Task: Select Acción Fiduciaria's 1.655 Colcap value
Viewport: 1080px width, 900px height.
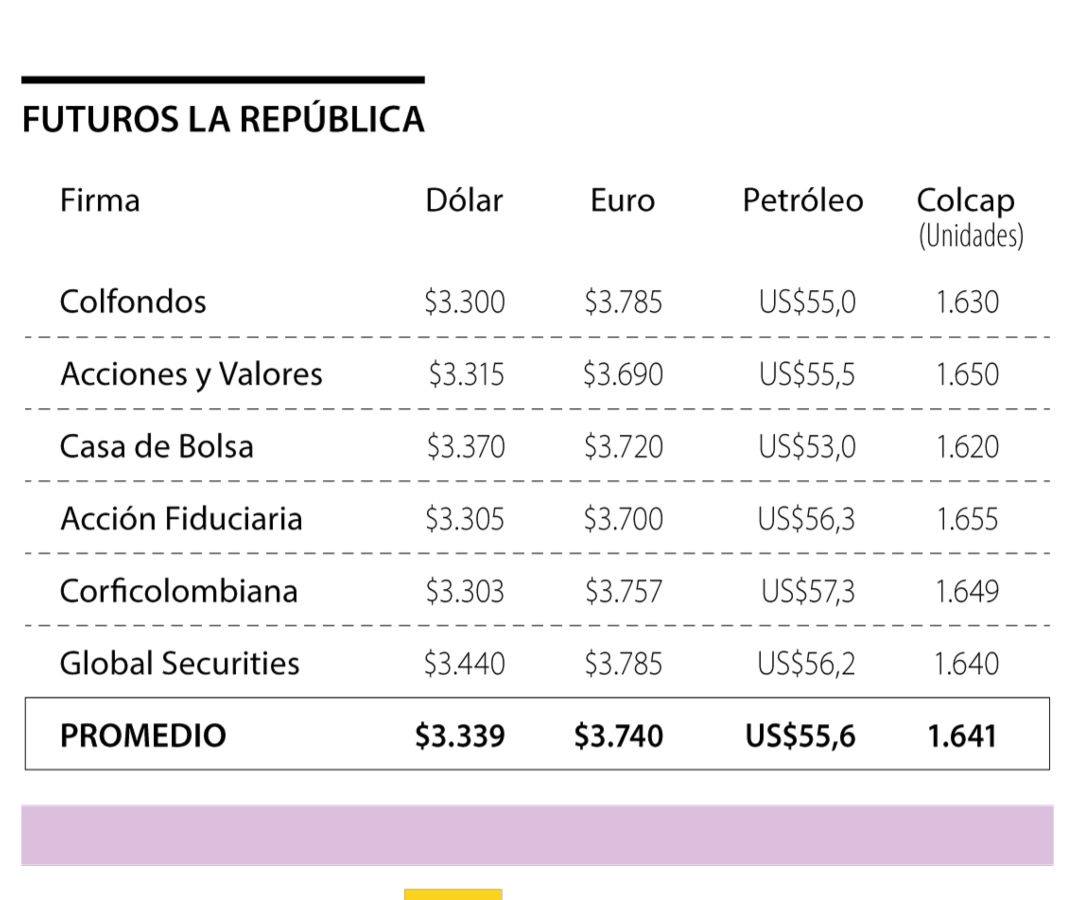Action: click(x=967, y=519)
